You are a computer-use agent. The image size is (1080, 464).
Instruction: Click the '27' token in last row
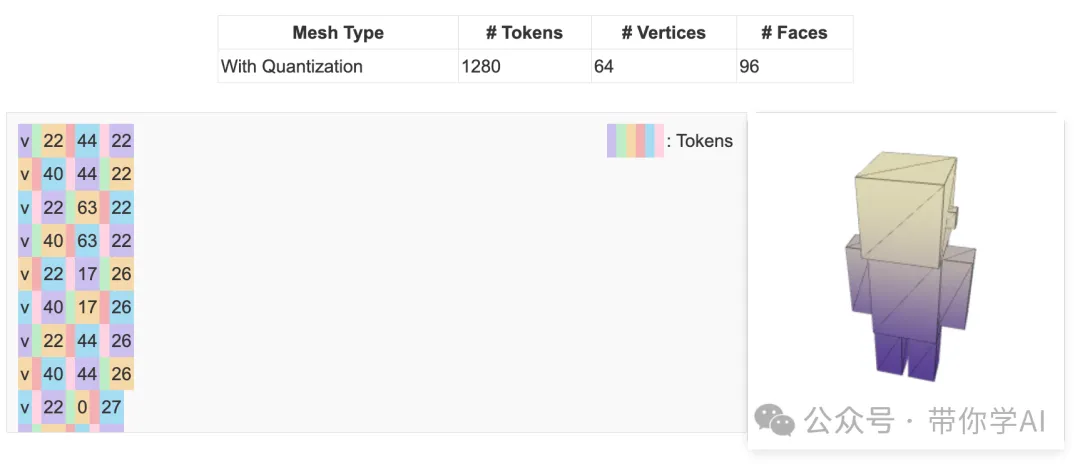(x=111, y=407)
